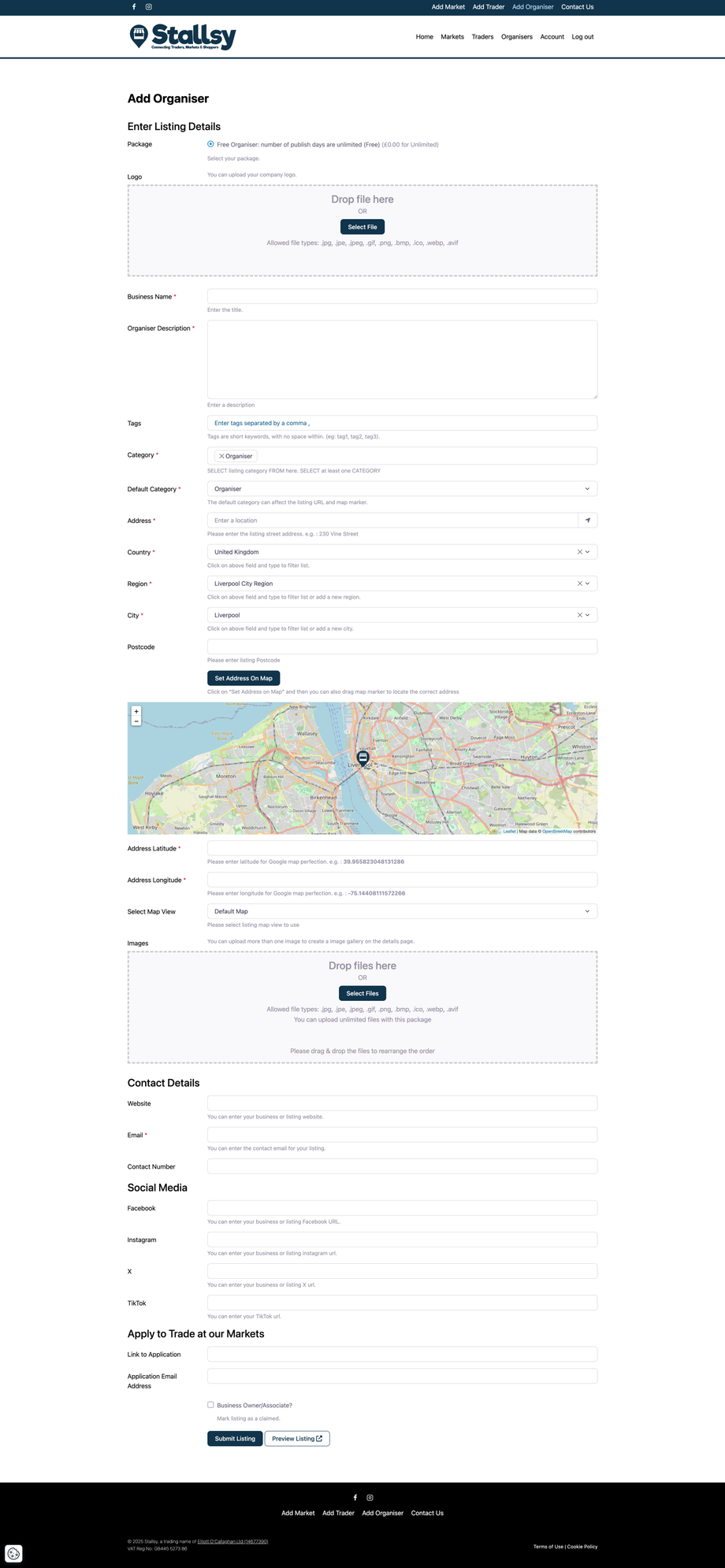Open cookie settings icon at bottom left
This screenshot has width=725, height=1568.
13,1554
